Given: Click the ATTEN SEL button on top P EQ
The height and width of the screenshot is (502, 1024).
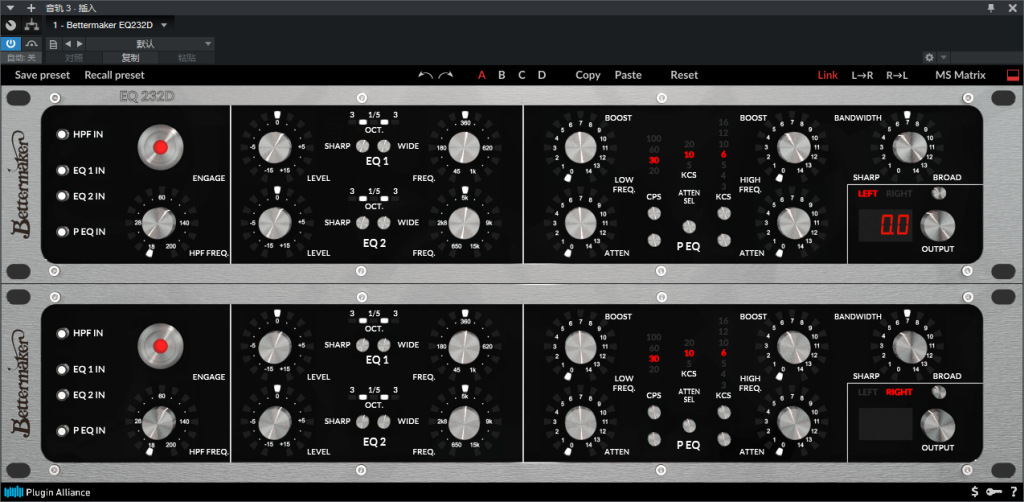Looking at the screenshot, I should tap(689, 227).
